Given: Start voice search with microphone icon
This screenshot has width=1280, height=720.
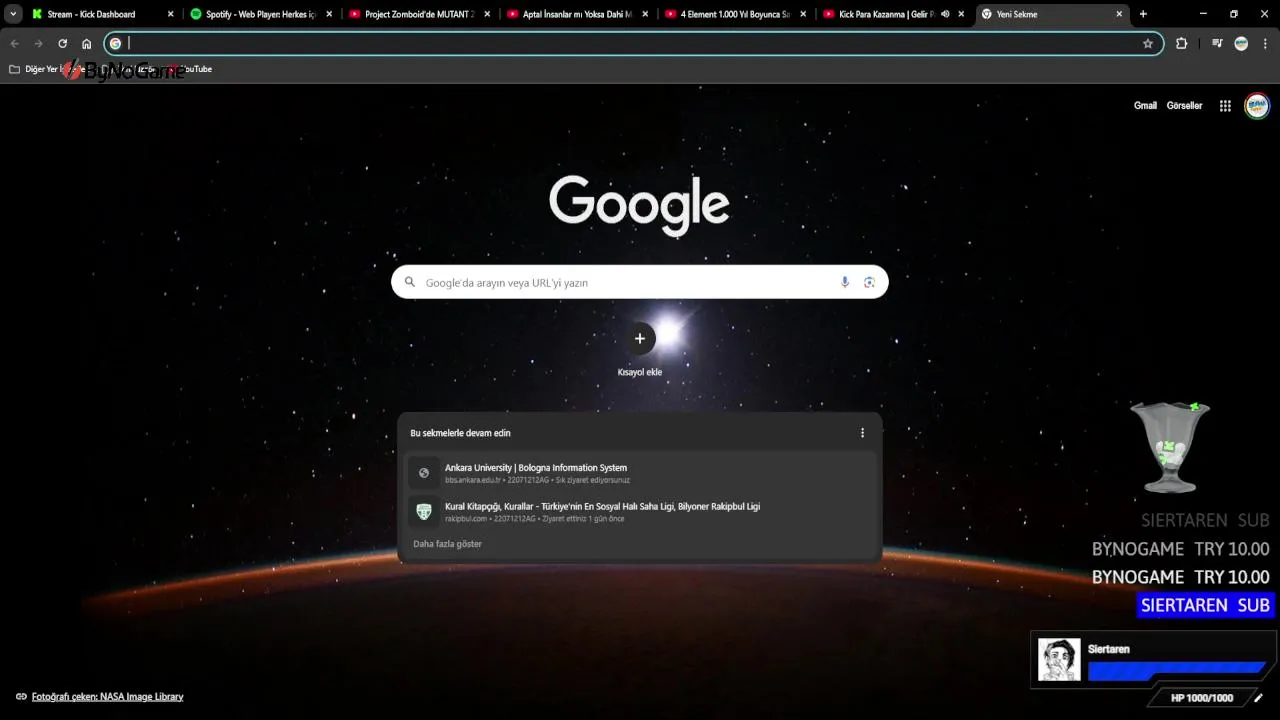Looking at the screenshot, I should 845,282.
